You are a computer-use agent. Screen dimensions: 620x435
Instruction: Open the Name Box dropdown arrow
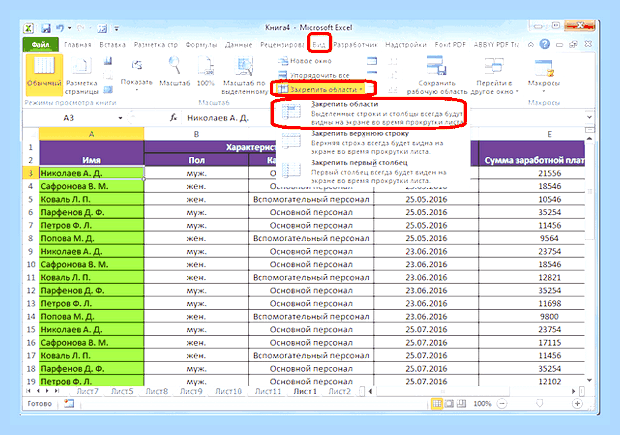coord(120,118)
